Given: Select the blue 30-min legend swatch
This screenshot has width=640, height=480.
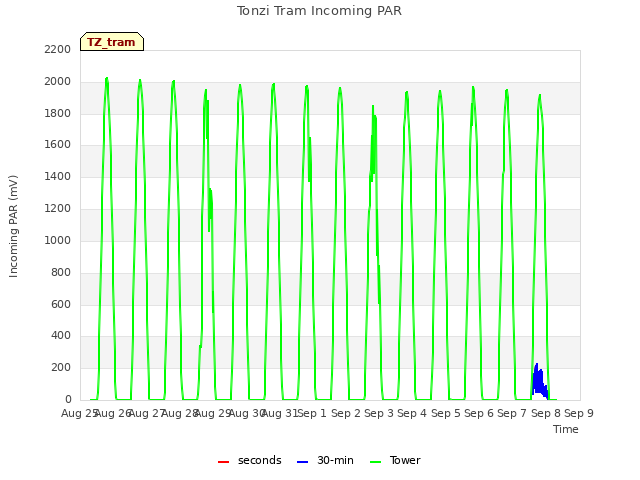Looking at the screenshot, I should tap(302, 462).
